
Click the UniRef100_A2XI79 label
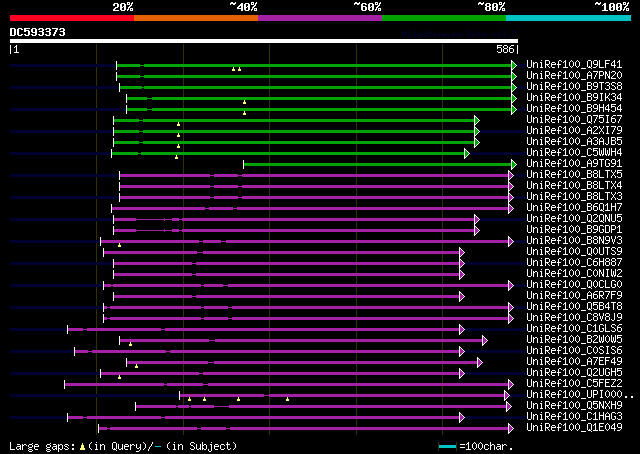point(574,131)
